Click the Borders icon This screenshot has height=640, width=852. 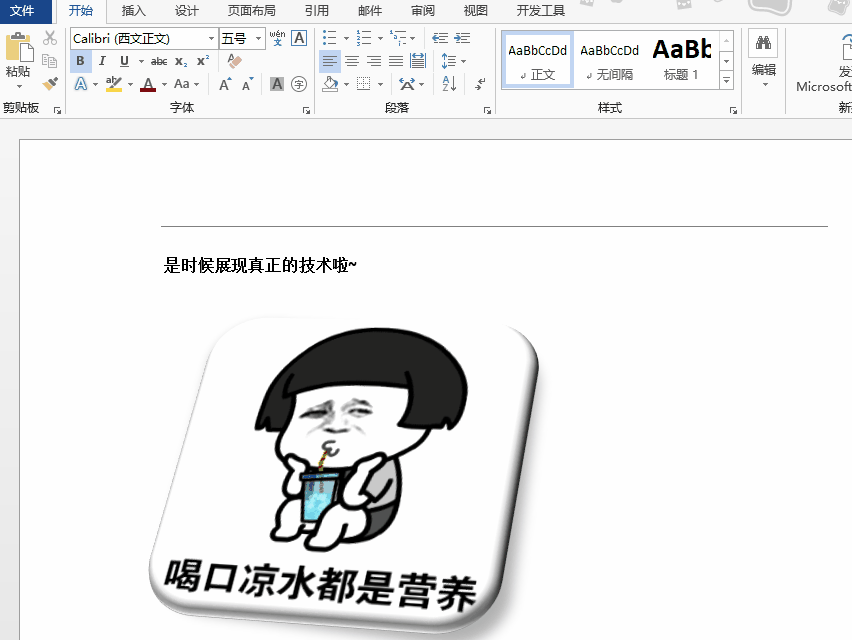point(364,84)
